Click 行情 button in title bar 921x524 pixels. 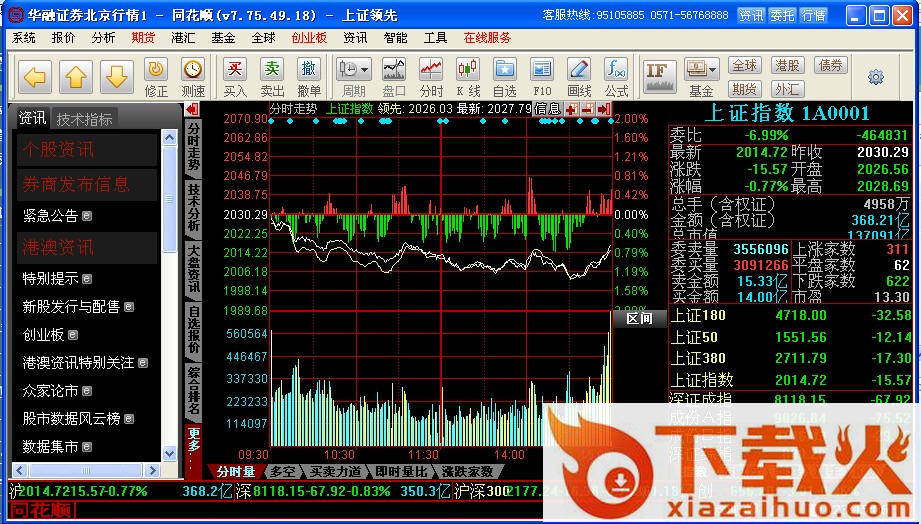pos(814,15)
